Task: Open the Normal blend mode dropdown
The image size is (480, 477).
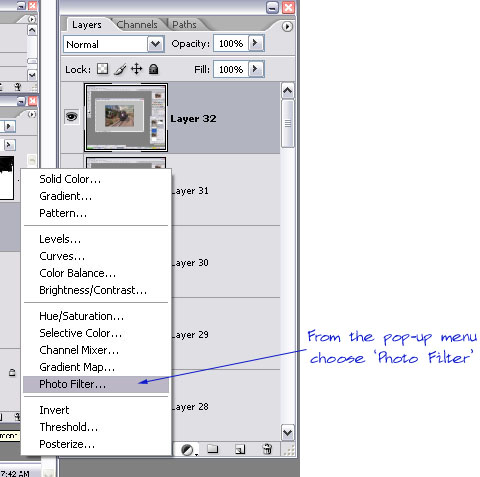Action: coord(114,44)
